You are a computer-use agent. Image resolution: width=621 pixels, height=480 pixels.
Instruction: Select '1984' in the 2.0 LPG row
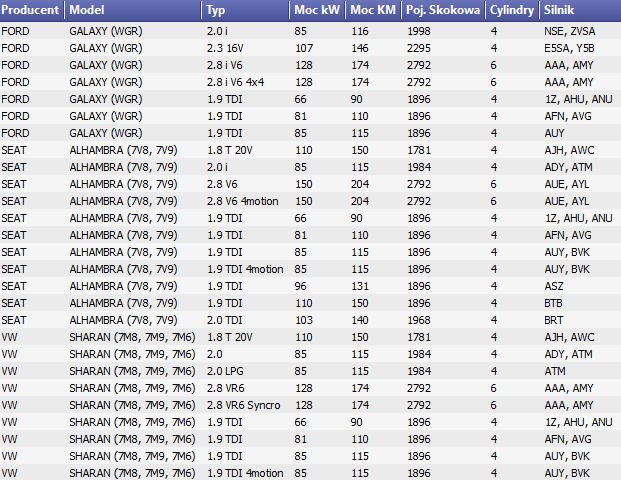coord(419,371)
